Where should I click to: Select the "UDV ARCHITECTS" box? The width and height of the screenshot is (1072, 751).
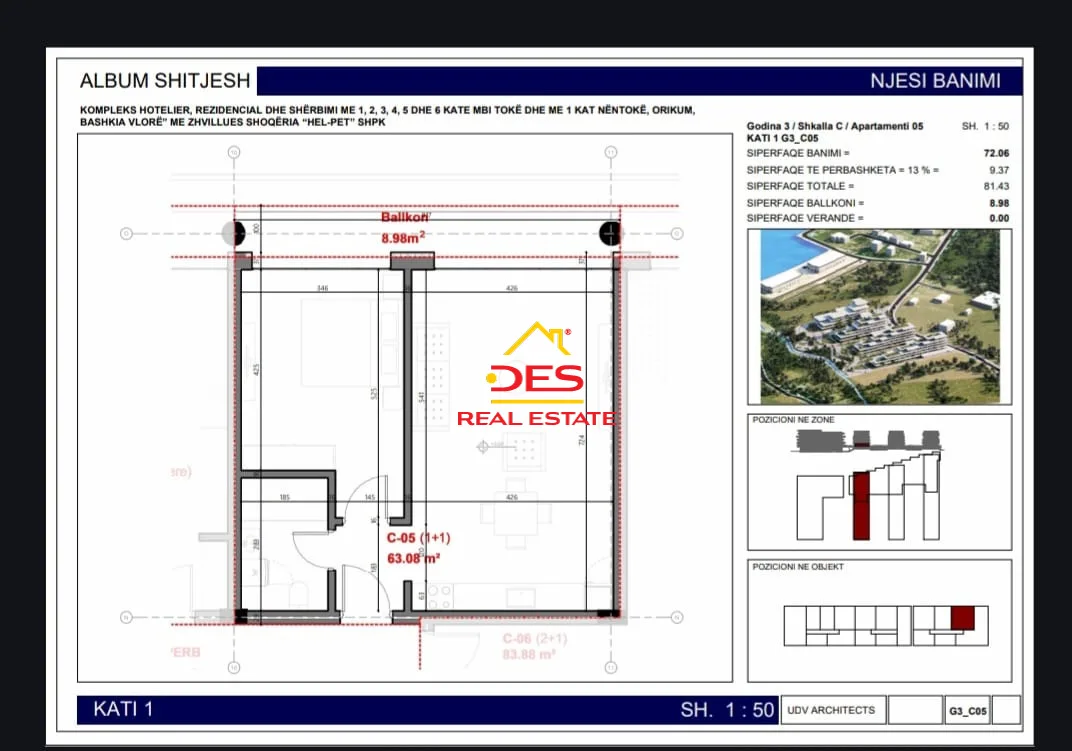click(833, 710)
